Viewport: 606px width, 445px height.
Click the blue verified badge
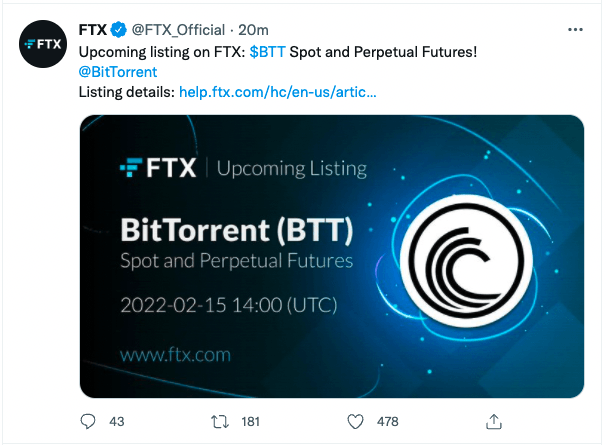click(118, 29)
